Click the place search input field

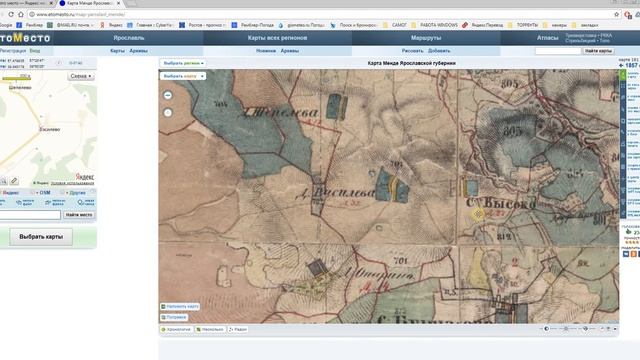coord(30,215)
